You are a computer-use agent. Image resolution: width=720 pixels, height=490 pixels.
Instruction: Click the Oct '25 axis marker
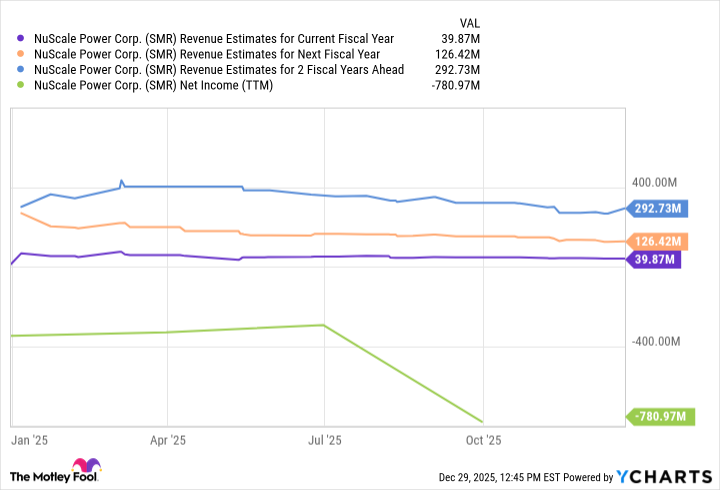pyautogui.click(x=483, y=439)
